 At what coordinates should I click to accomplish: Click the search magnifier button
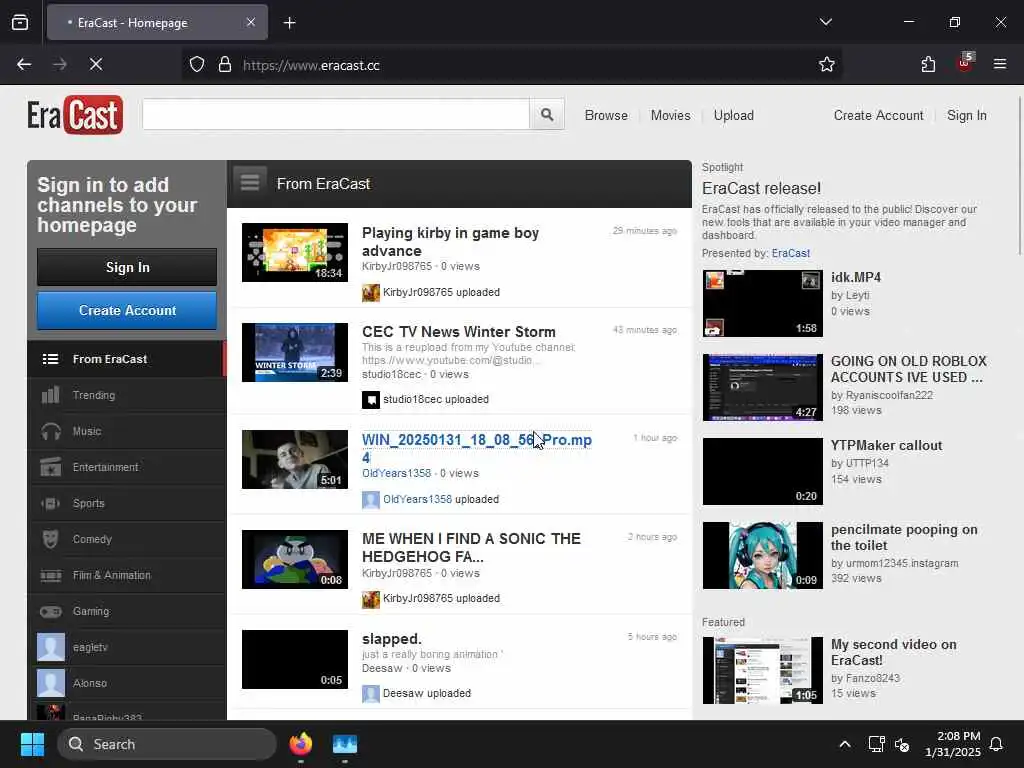[x=547, y=115]
